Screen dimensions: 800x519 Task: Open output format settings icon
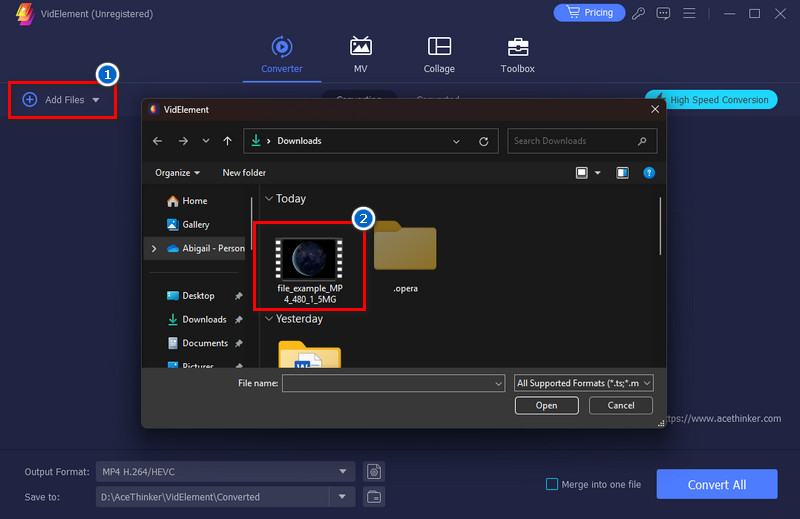[x=374, y=472]
